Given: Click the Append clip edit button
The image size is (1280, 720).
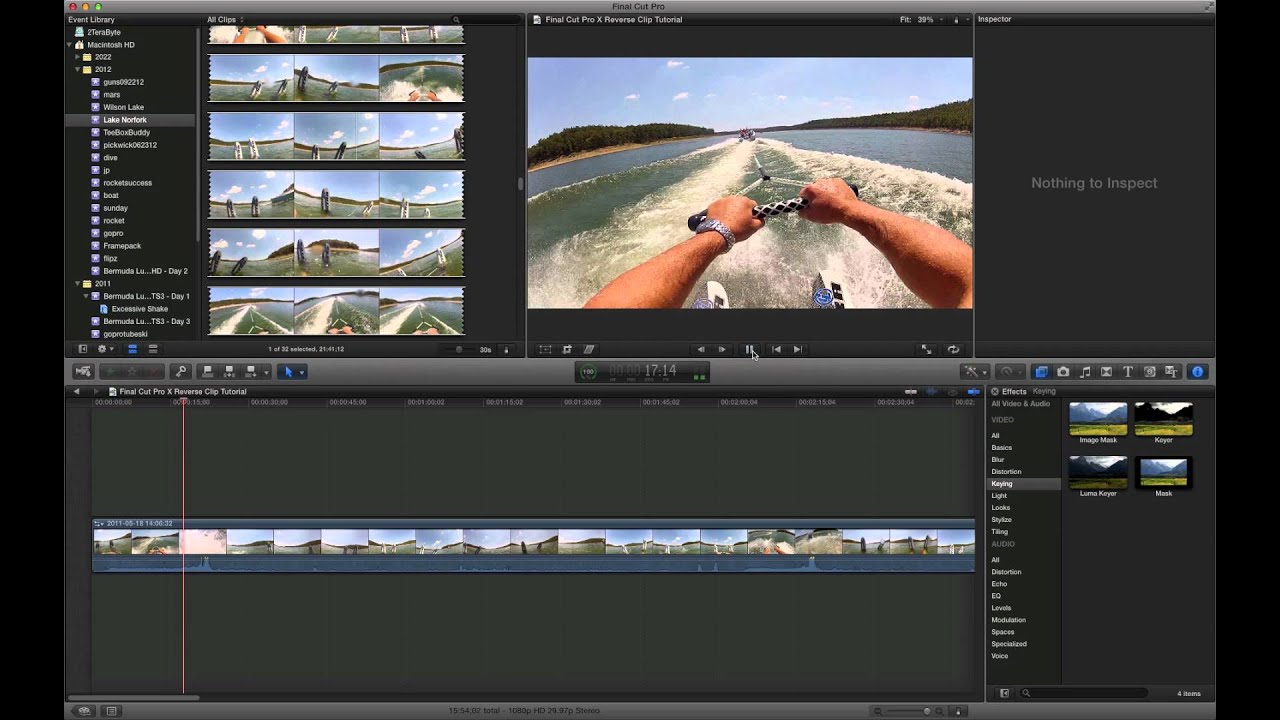Looking at the screenshot, I should pyautogui.click(x=251, y=372).
